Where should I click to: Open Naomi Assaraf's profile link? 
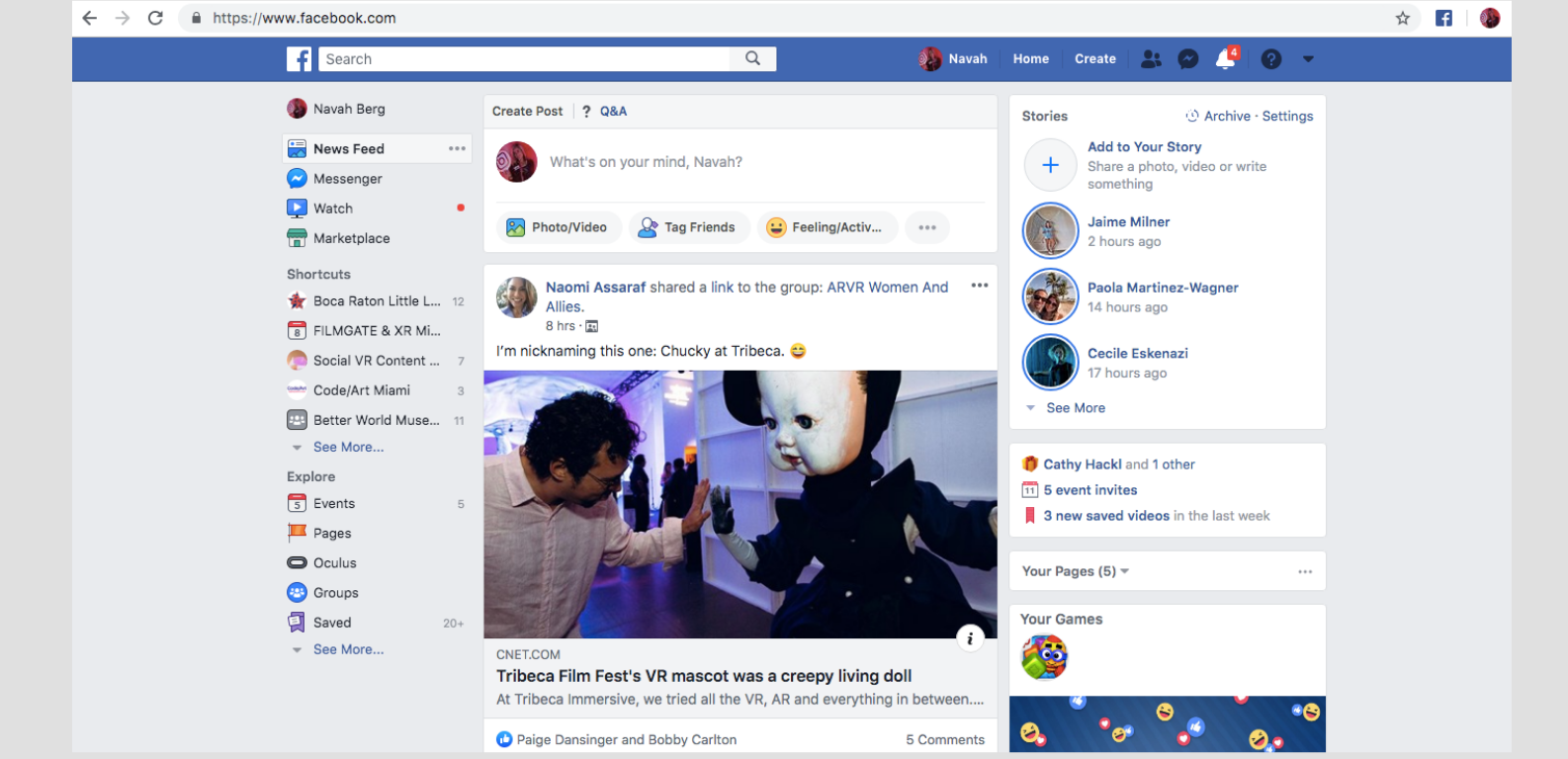(595, 288)
